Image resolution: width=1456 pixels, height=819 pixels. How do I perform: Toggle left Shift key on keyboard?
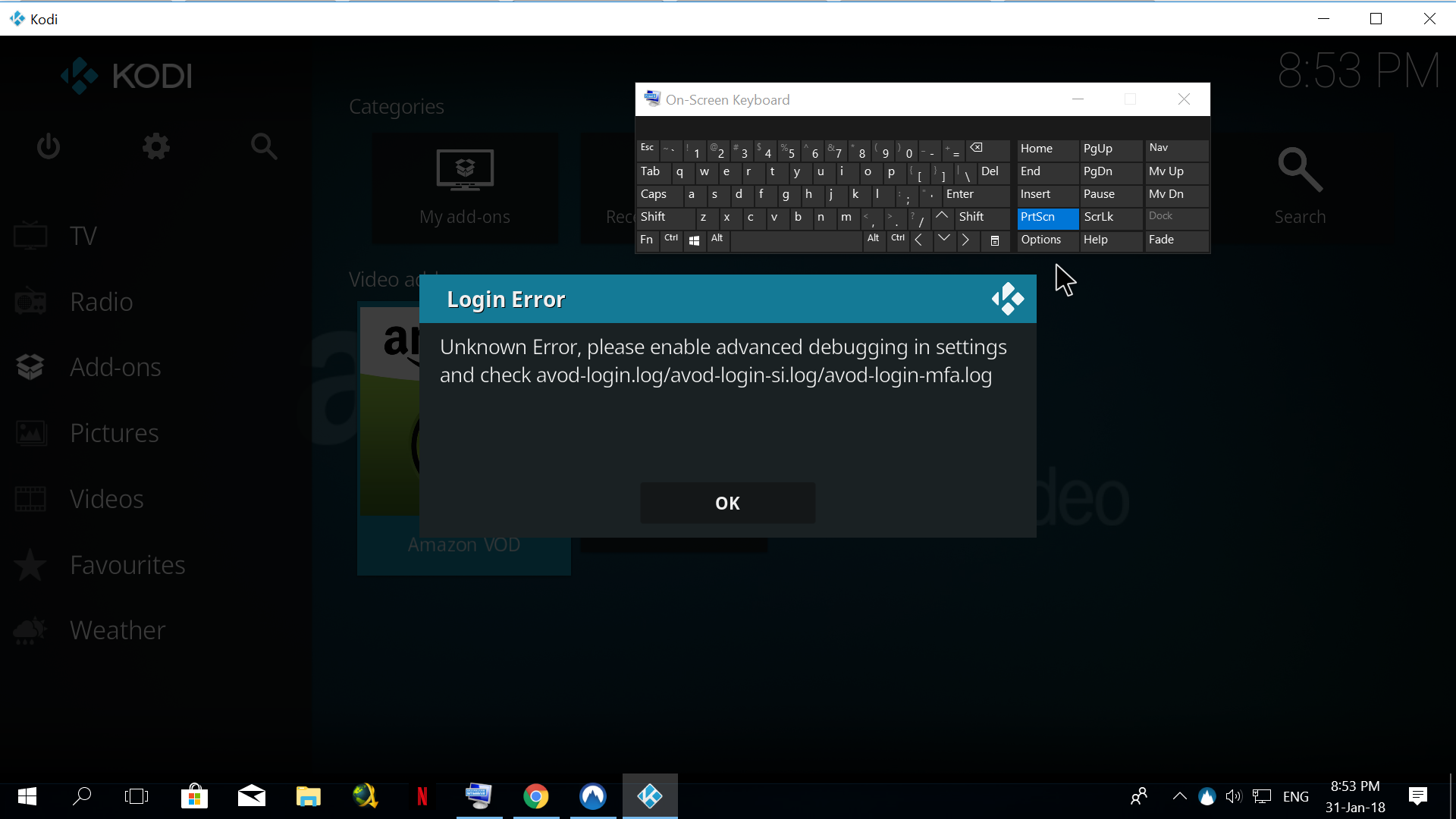(665, 218)
